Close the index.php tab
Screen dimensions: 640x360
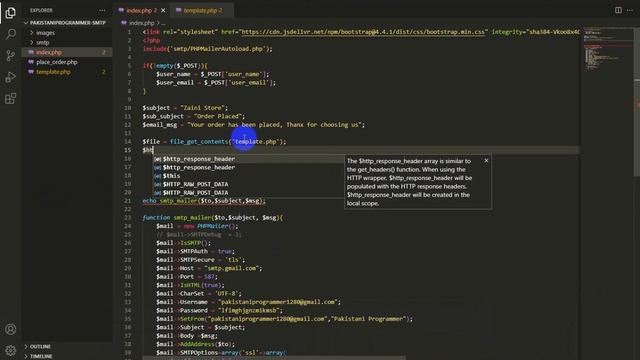(163, 11)
